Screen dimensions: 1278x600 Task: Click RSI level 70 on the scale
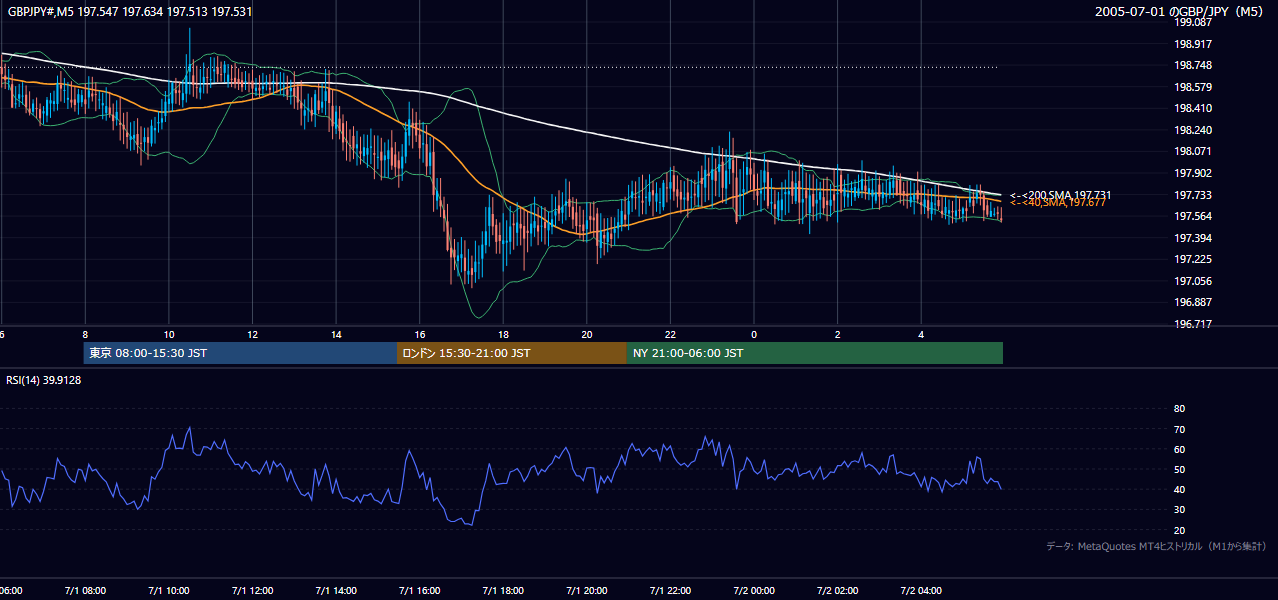(1179, 429)
